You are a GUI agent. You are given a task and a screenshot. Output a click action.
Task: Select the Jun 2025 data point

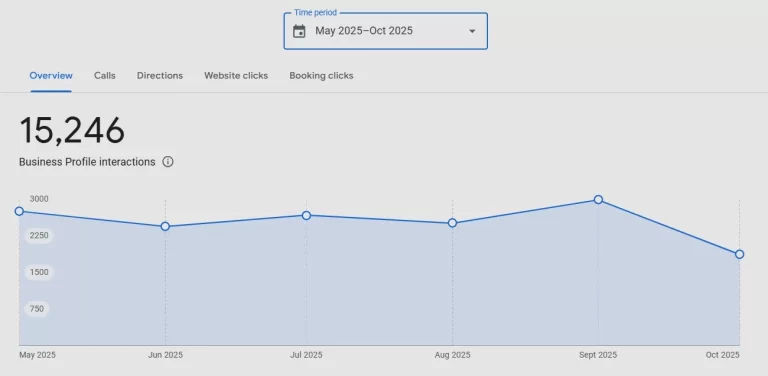click(x=165, y=226)
